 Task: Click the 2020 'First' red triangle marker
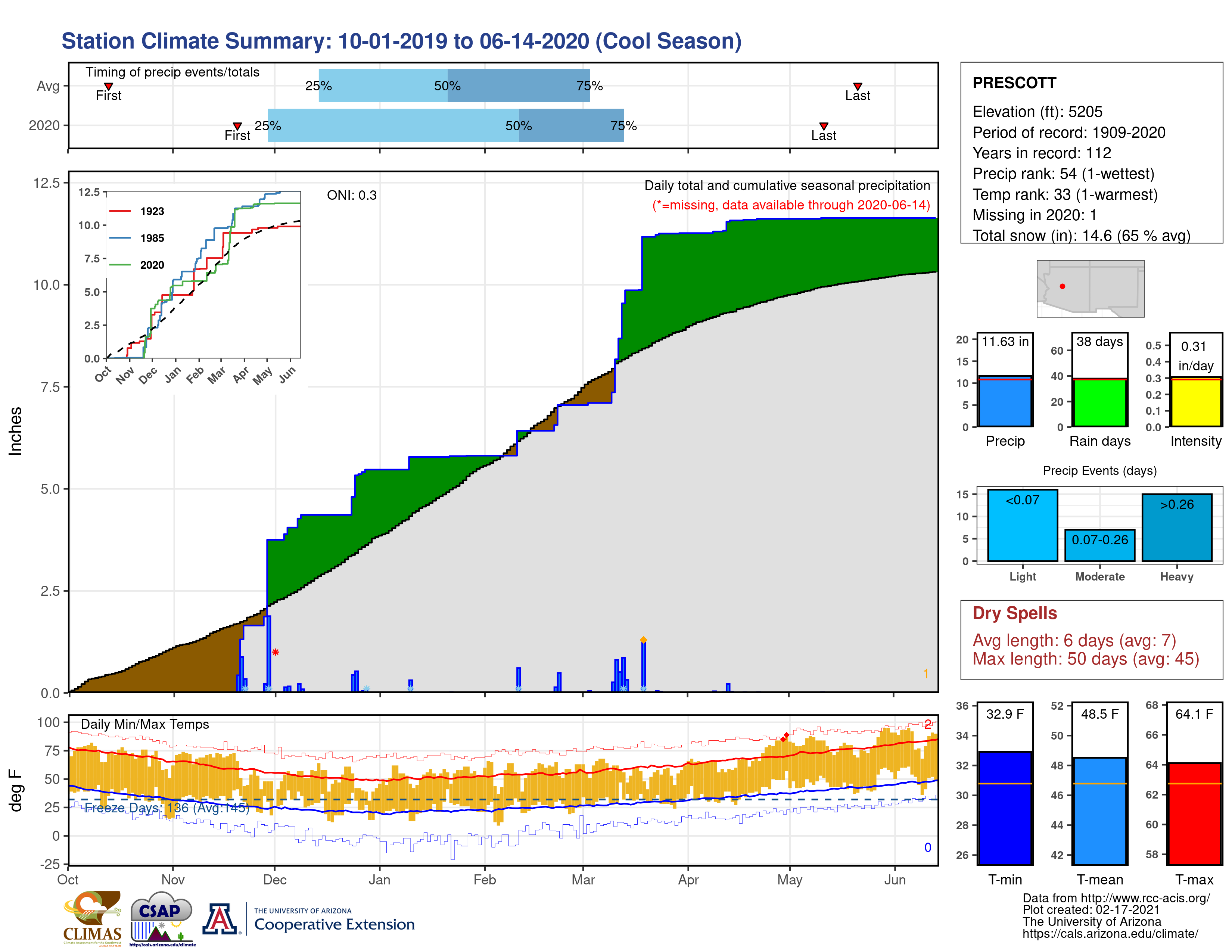point(237,126)
